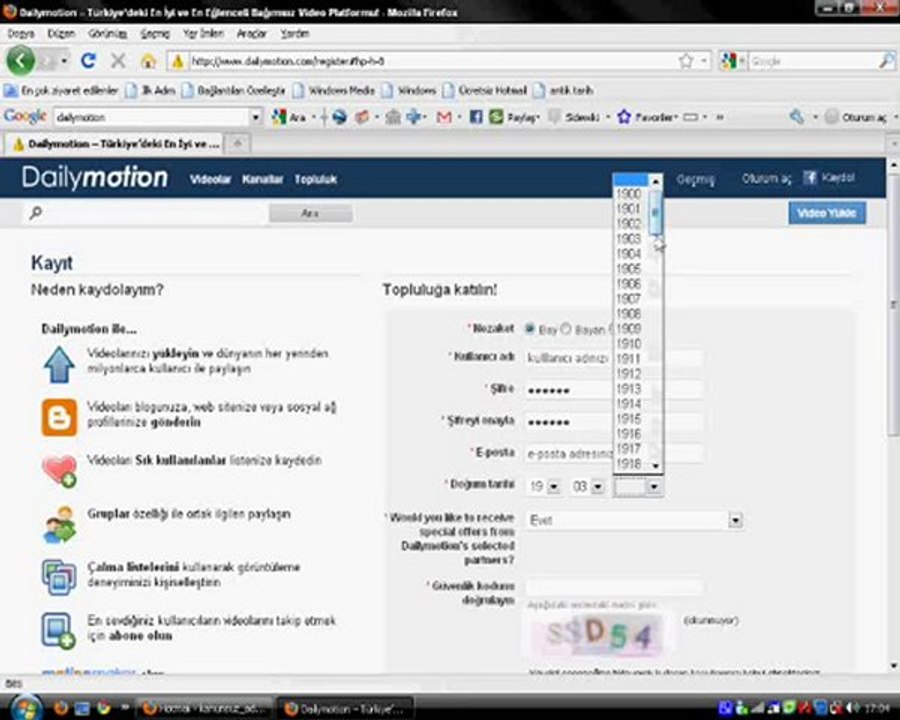Click the magnifier icon in the Dailymotion search bar
The width and height of the screenshot is (900, 720).
click(x=36, y=213)
